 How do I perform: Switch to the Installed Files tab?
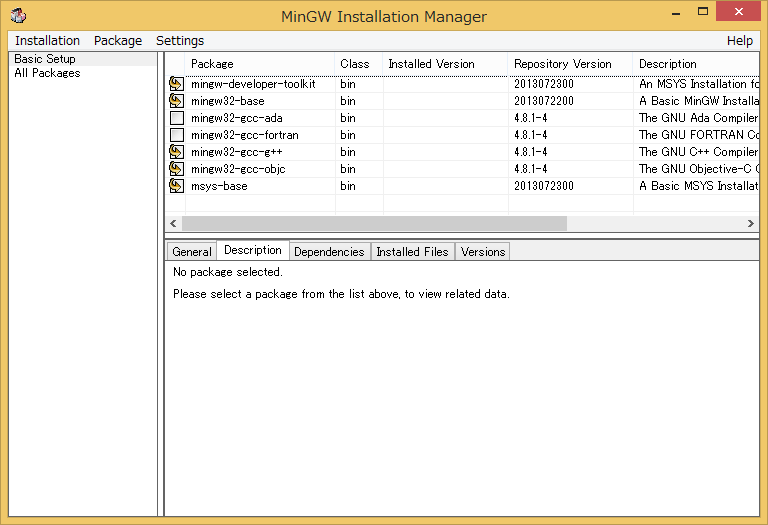tap(412, 252)
